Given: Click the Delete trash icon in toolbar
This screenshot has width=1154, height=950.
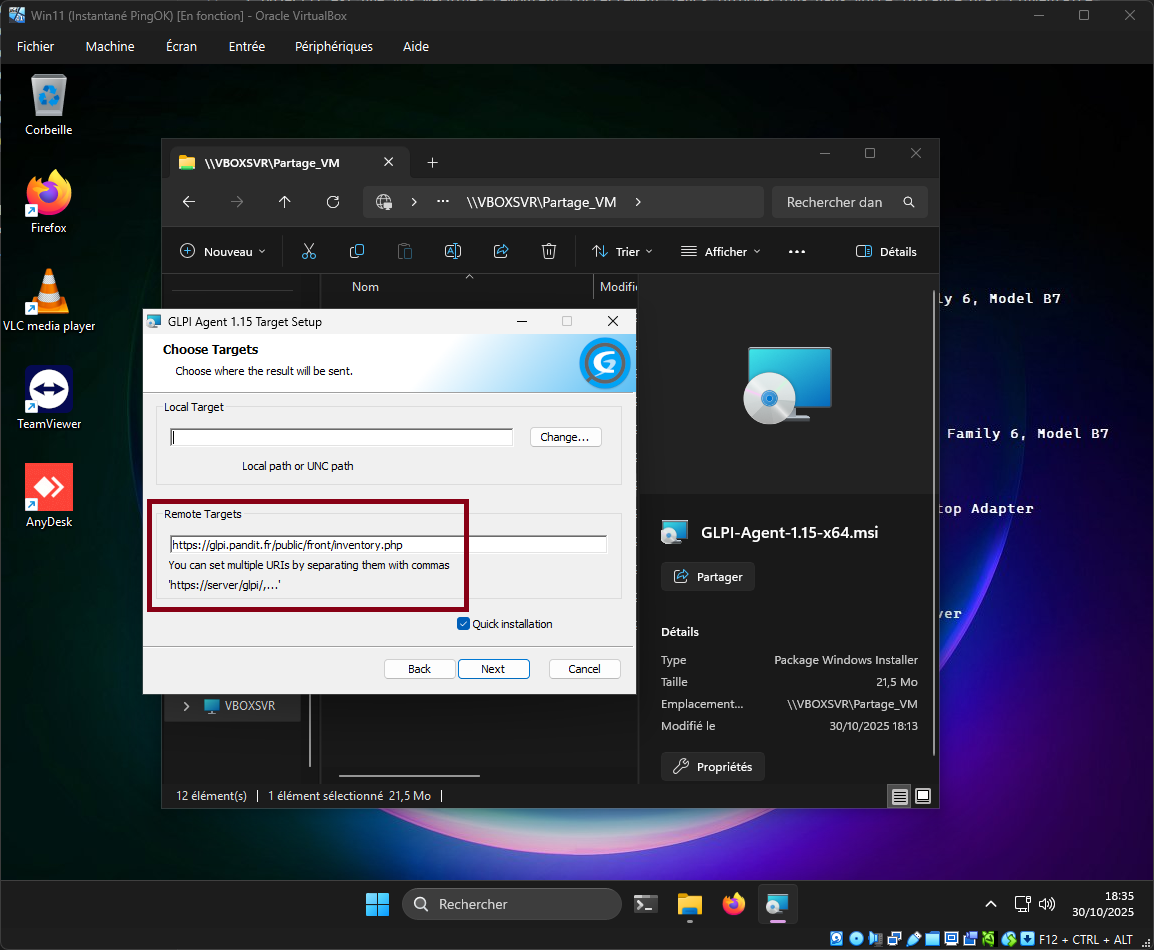Looking at the screenshot, I should pos(549,252).
